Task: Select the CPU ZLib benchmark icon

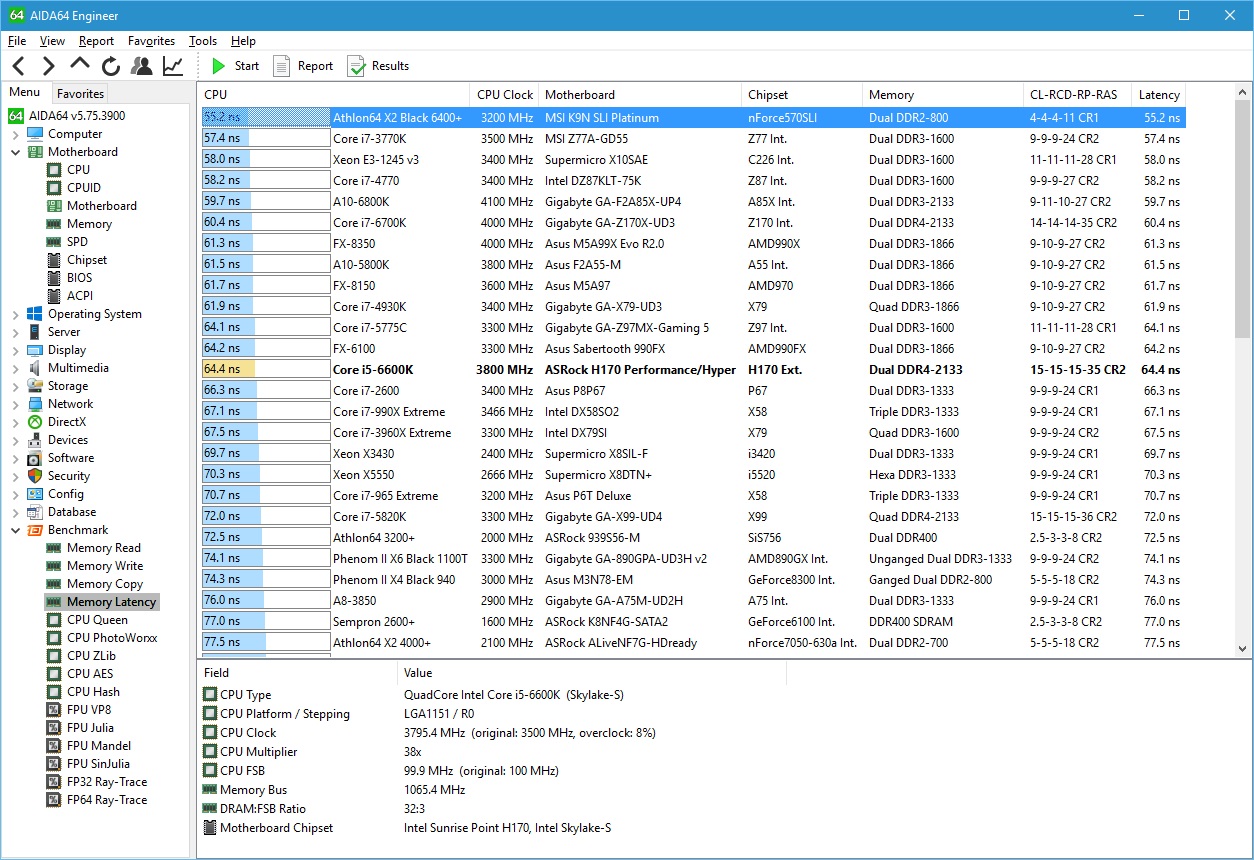Action: pyautogui.click(x=54, y=656)
